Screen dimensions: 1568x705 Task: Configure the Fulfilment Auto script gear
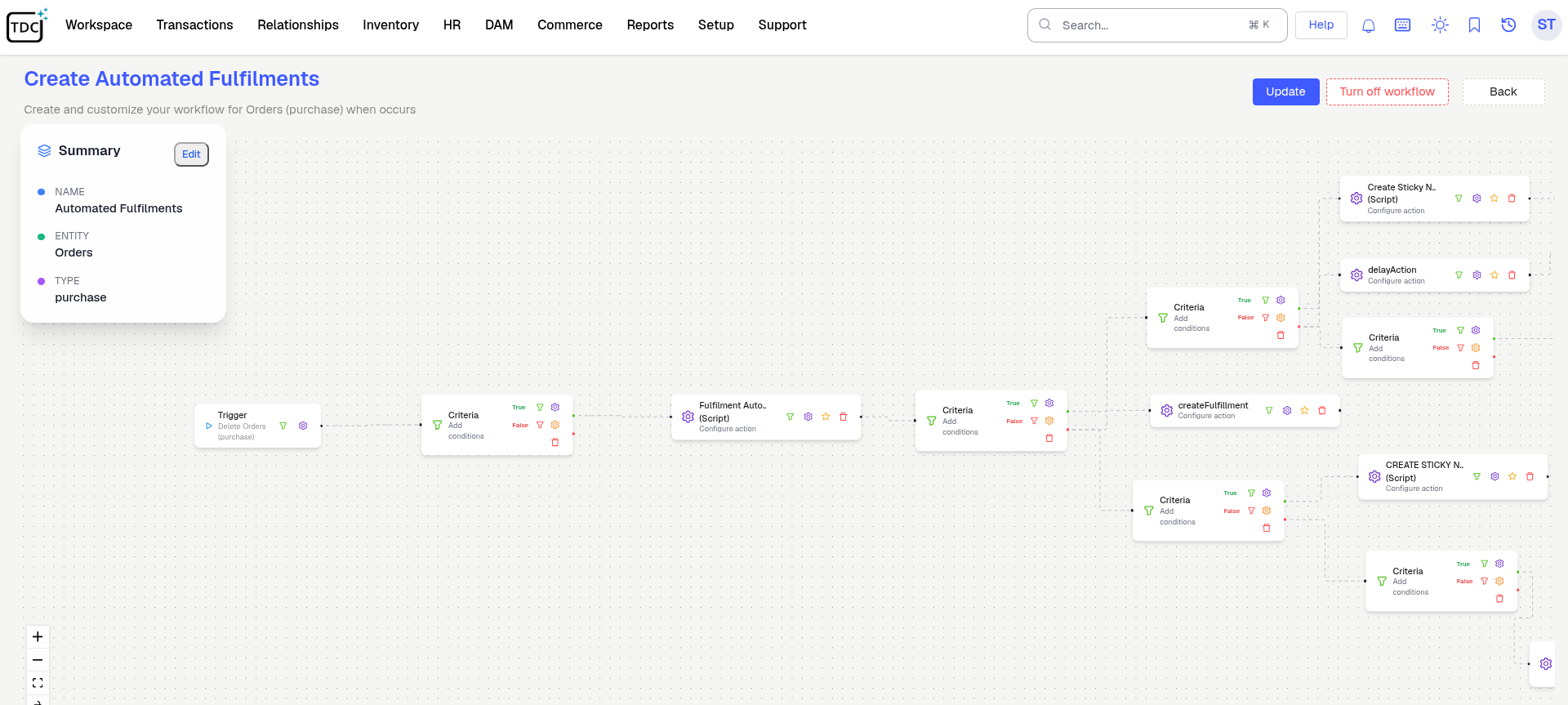click(808, 417)
